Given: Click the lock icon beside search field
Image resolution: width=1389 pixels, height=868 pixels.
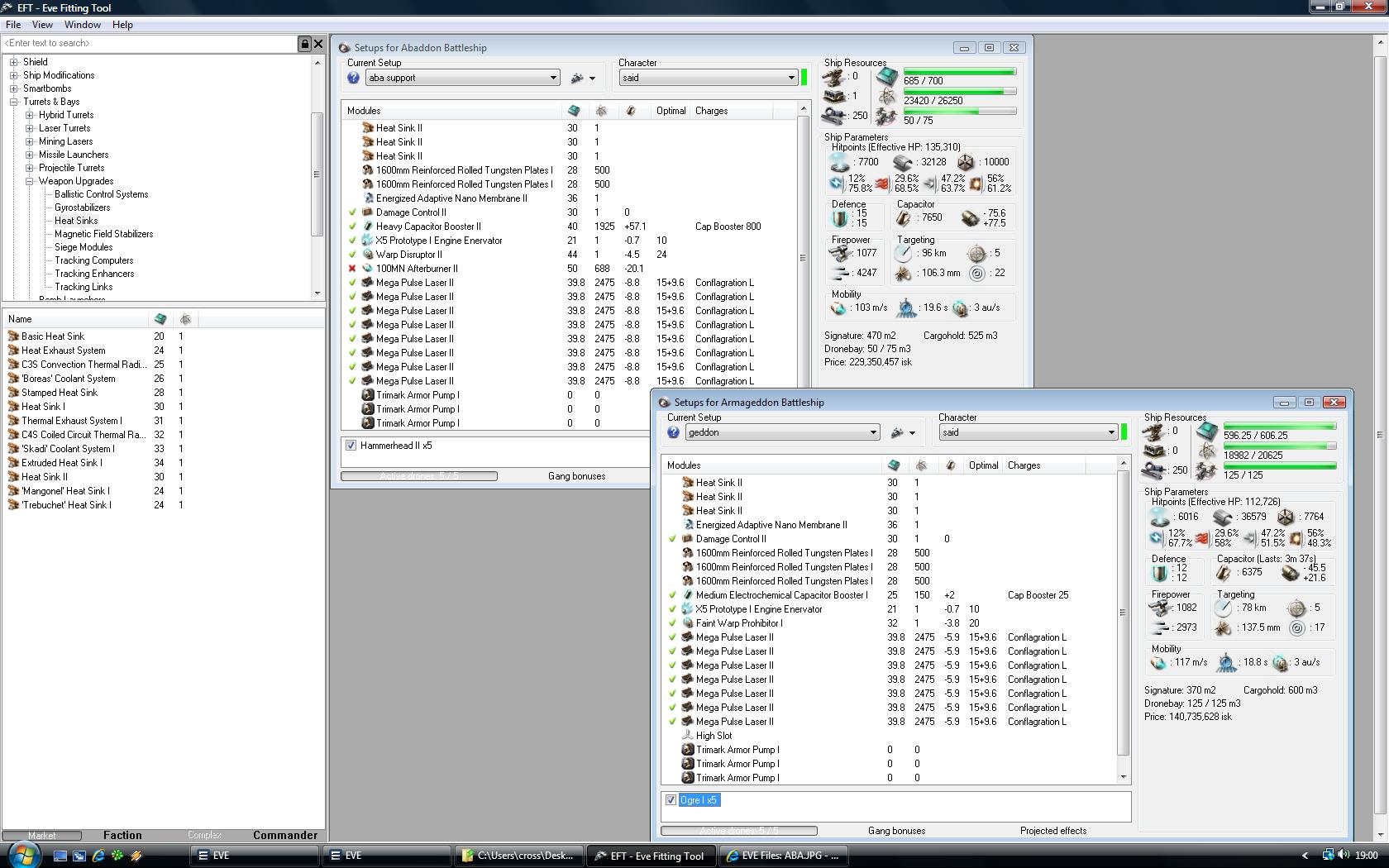Looking at the screenshot, I should point(304,44).
